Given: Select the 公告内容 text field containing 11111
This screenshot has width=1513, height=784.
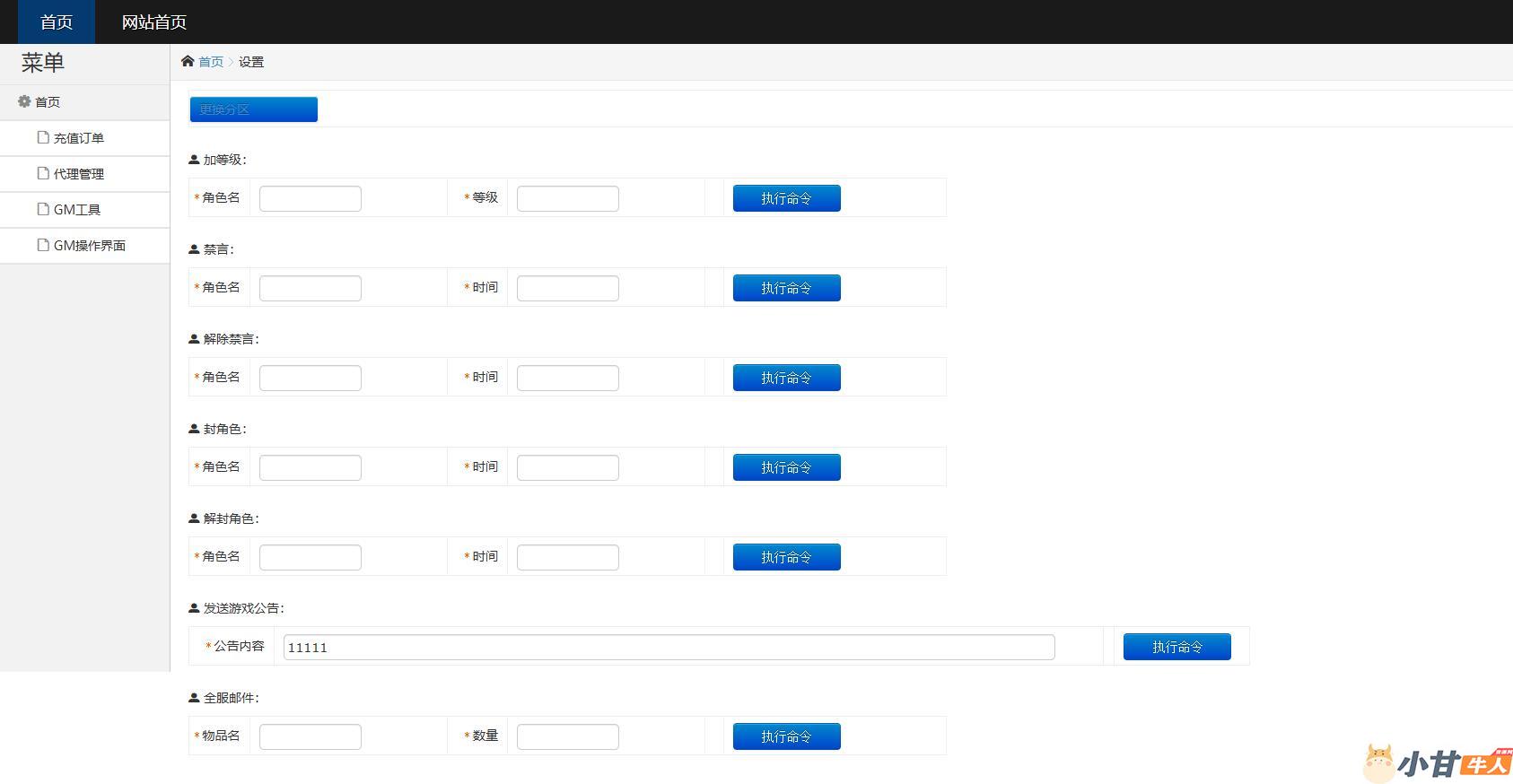Looking at the screenshot, I should pyautogui.click(x=669, y=647).
